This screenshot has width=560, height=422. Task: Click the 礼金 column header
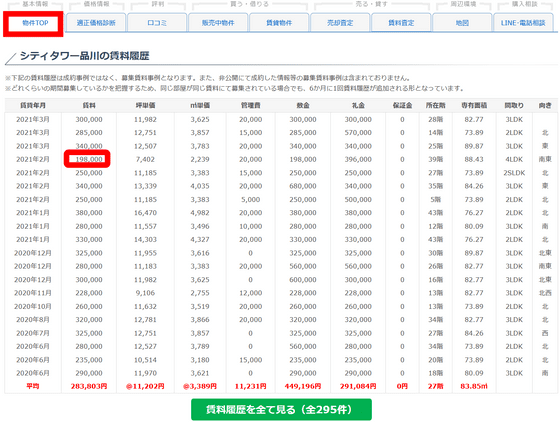tap(358, 106)
